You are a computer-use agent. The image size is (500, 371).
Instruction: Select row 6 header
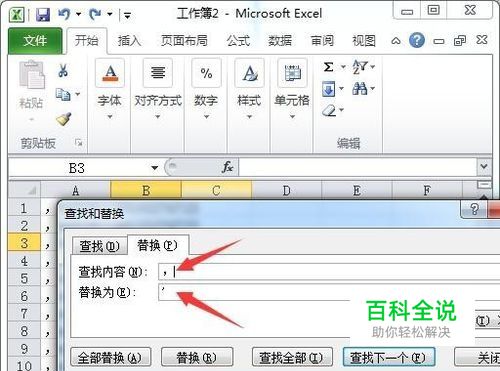(x=24, y=296)
